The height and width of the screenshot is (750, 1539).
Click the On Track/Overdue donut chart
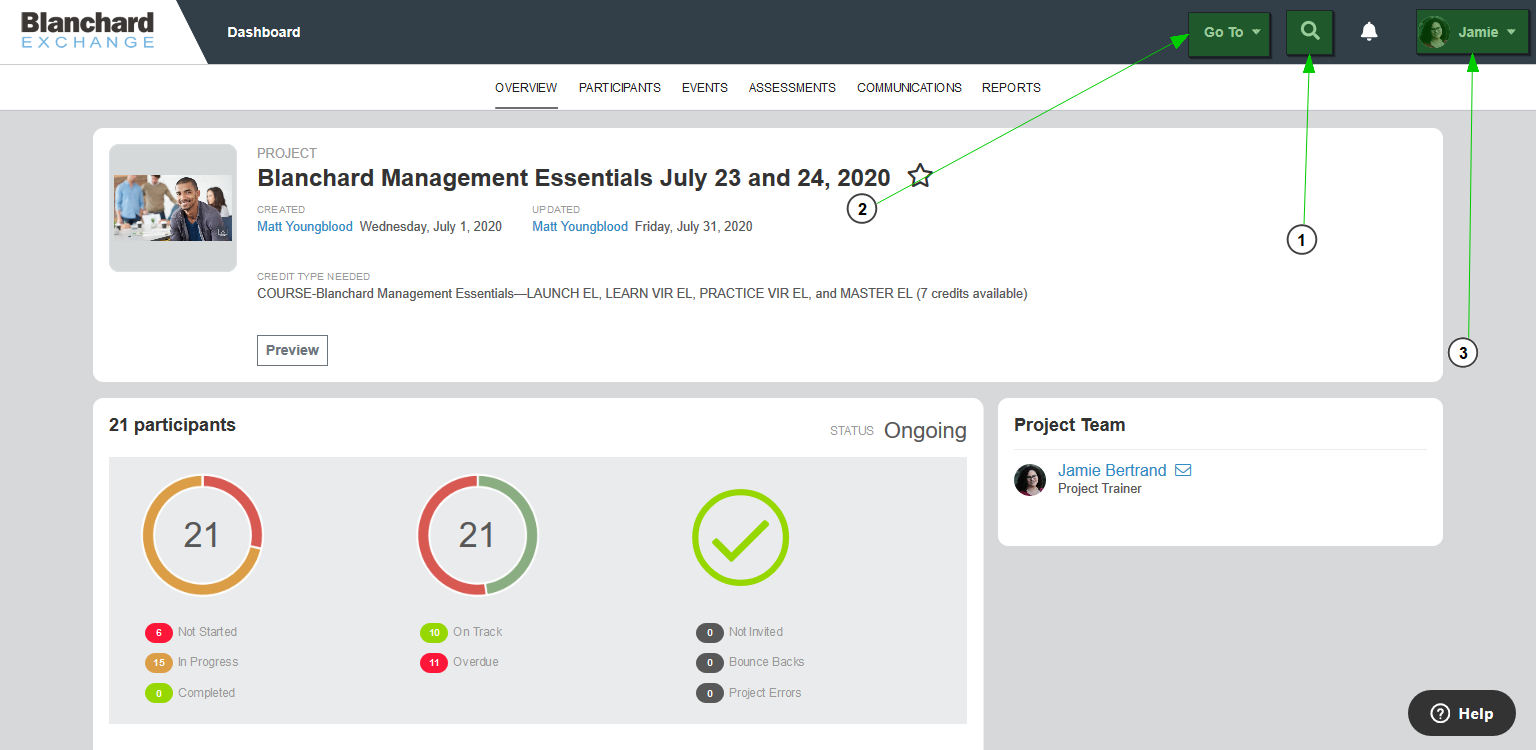(477, 535)
